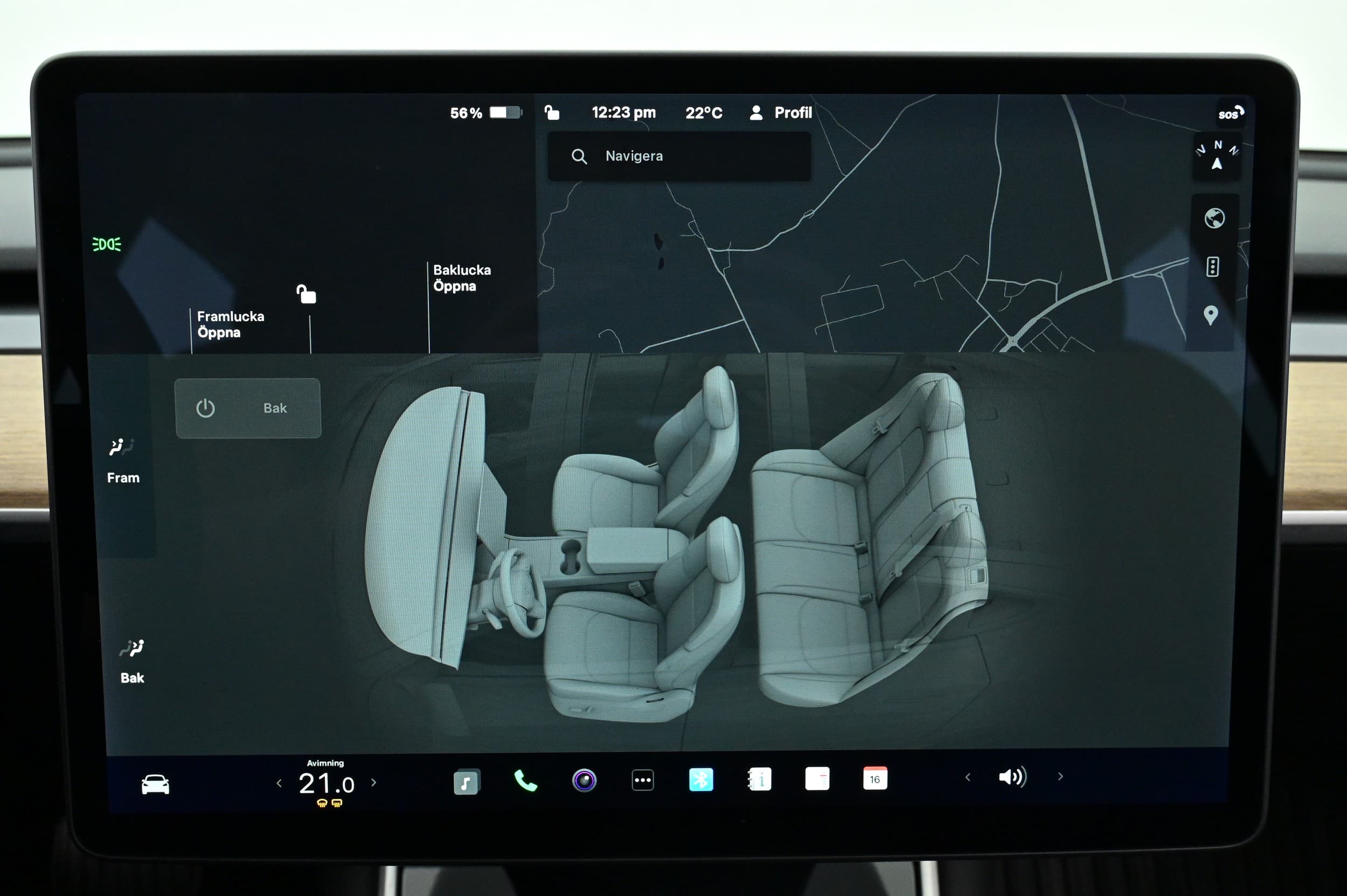Open front trunk via Framlucka Öppna
Image resolution: width=1347 pixels, height=896 pixels.
[230, 324]
